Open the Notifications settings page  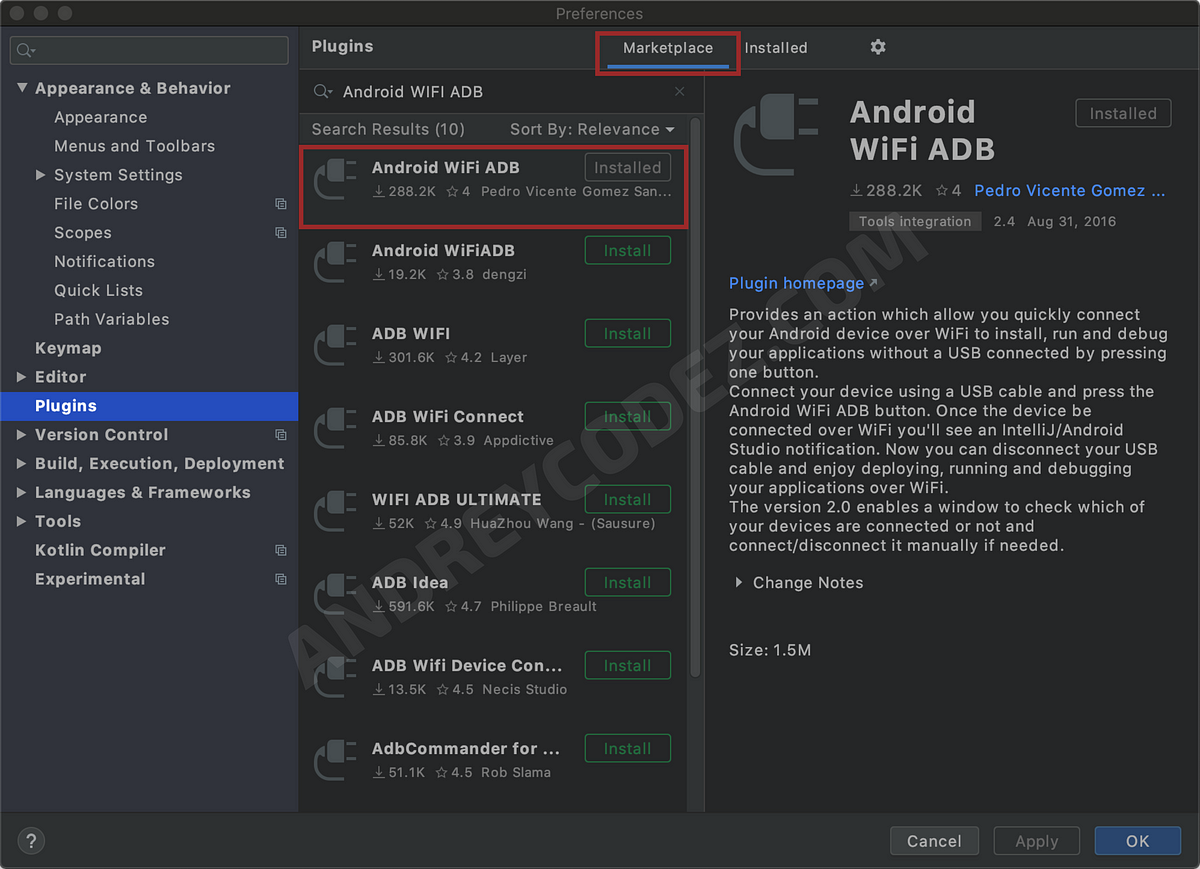[x=105, y=262]
